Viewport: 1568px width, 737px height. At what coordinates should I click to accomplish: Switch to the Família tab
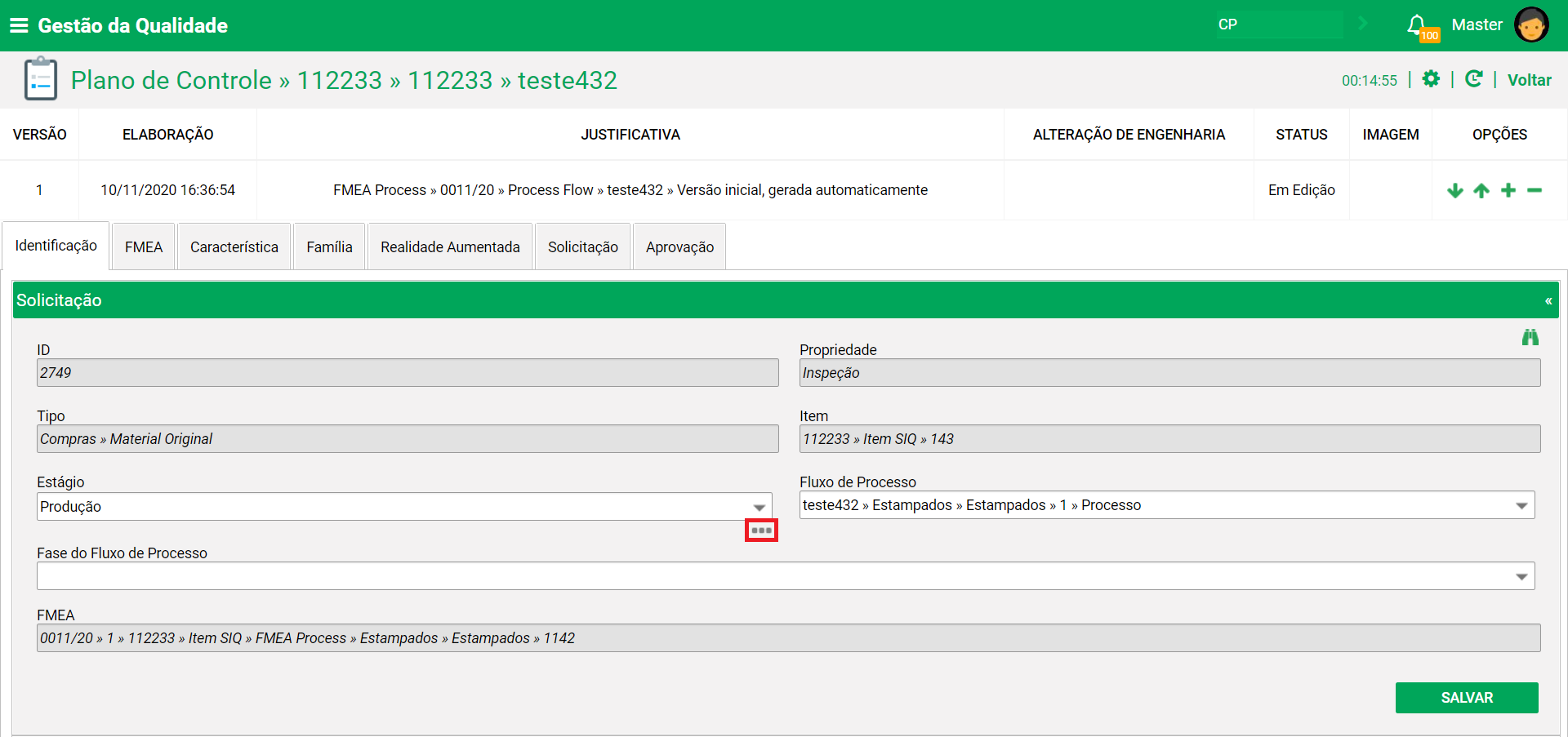tap(329, 246)
